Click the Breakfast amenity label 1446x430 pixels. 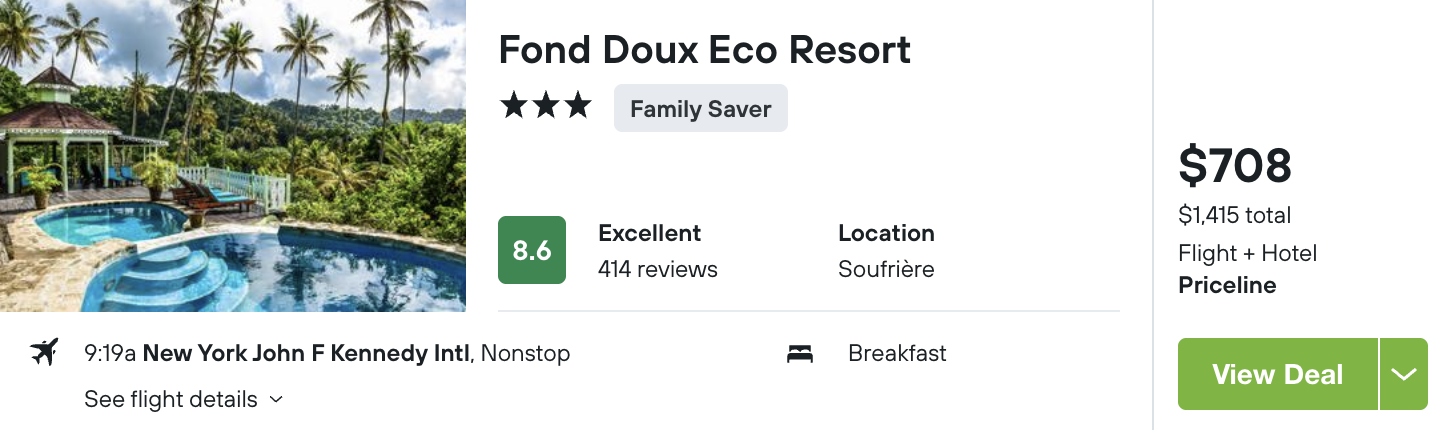[x=897, y=353]
